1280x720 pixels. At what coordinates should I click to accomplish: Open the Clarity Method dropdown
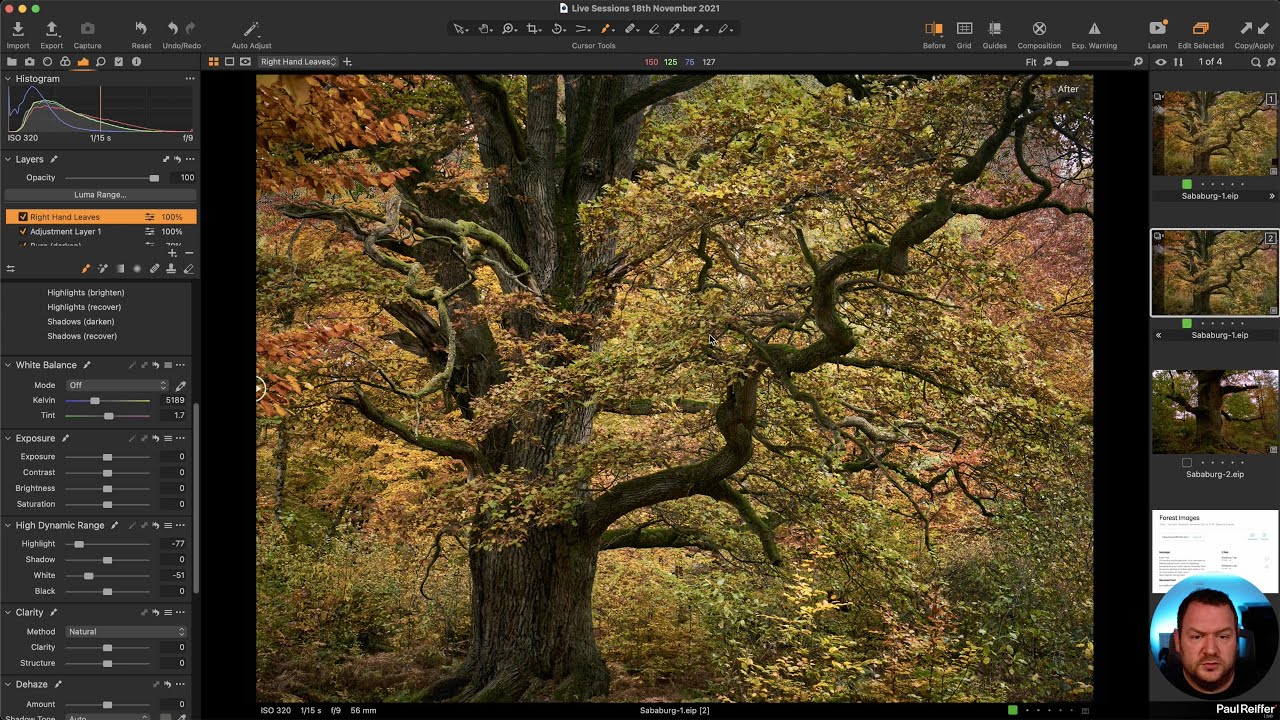click(x=126, y=632)
